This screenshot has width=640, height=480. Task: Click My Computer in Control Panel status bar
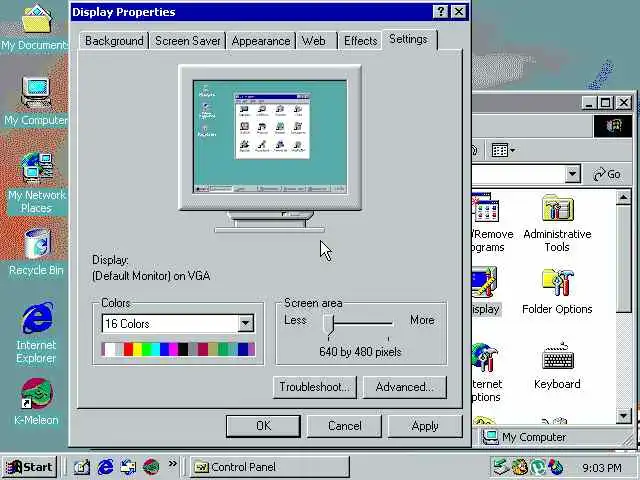[x=525, y=437]
